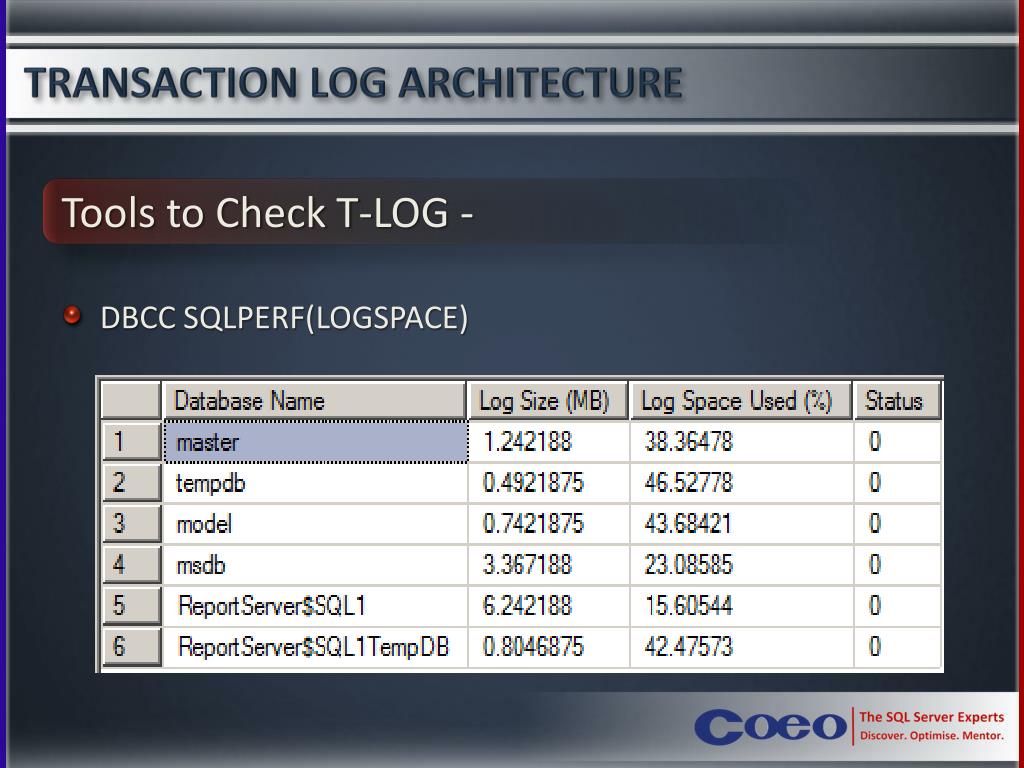Click the Database Name column header

point(314,400)
